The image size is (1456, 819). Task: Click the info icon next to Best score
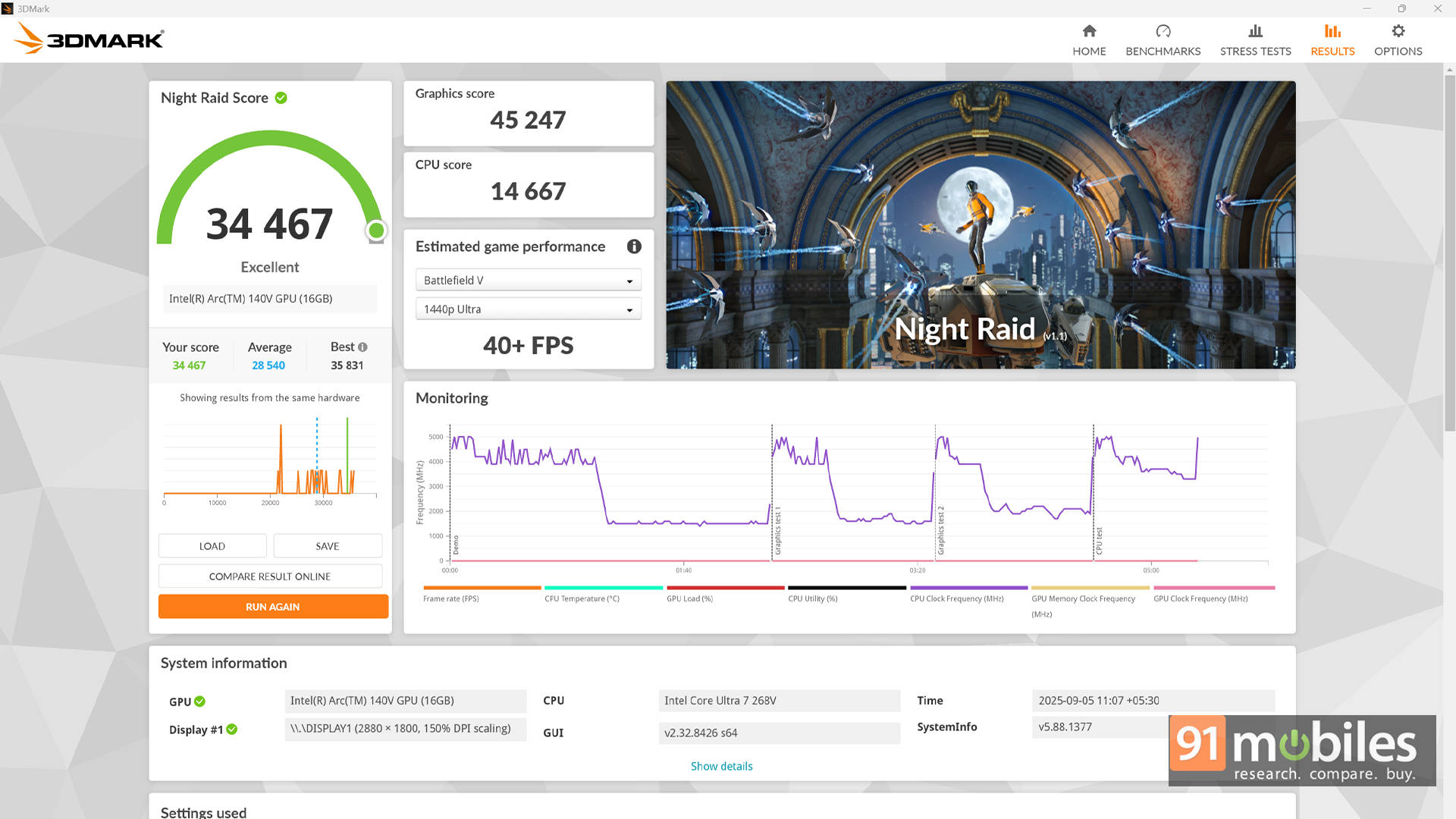362,347
